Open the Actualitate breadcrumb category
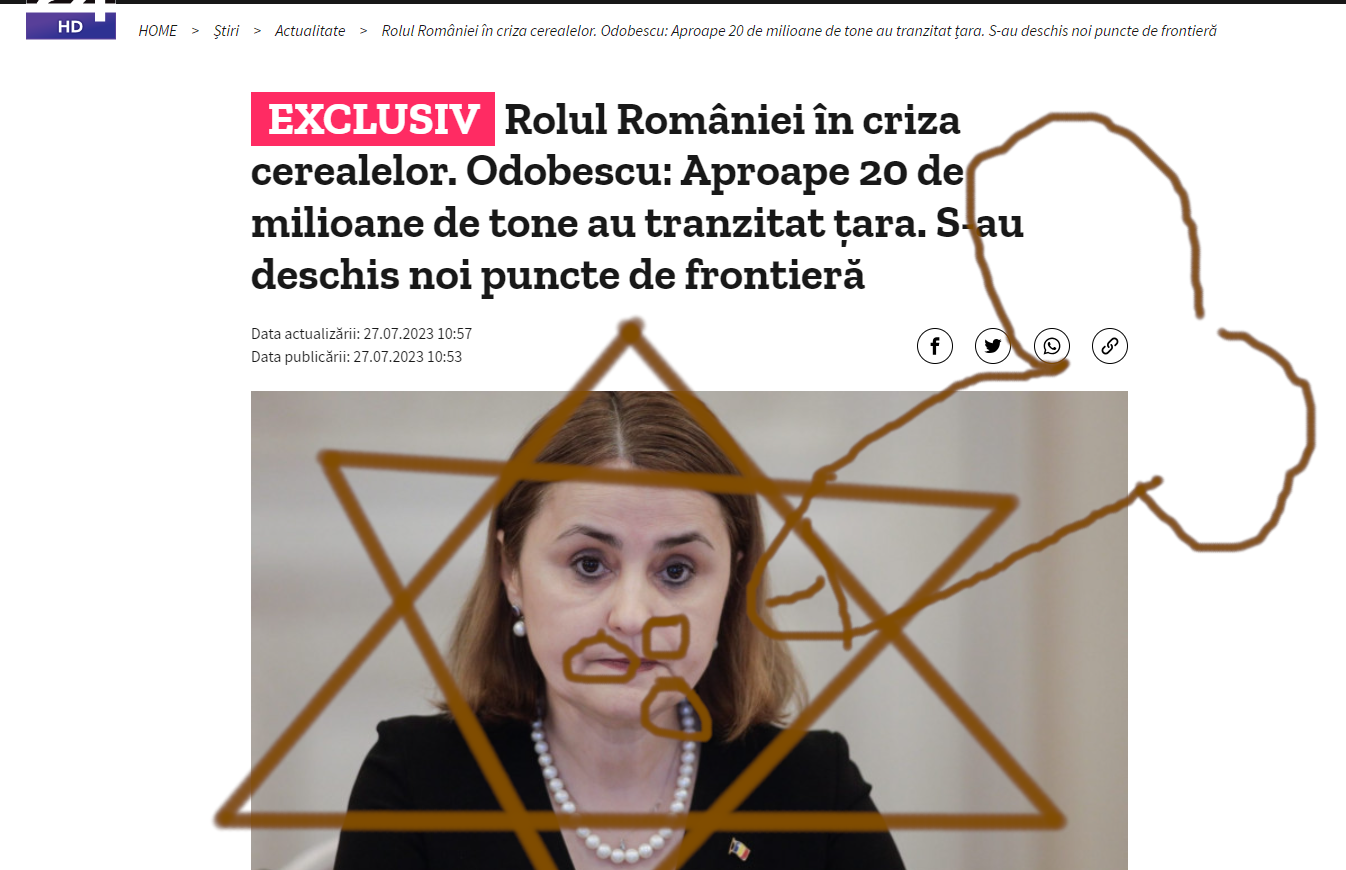 point(310,31)
